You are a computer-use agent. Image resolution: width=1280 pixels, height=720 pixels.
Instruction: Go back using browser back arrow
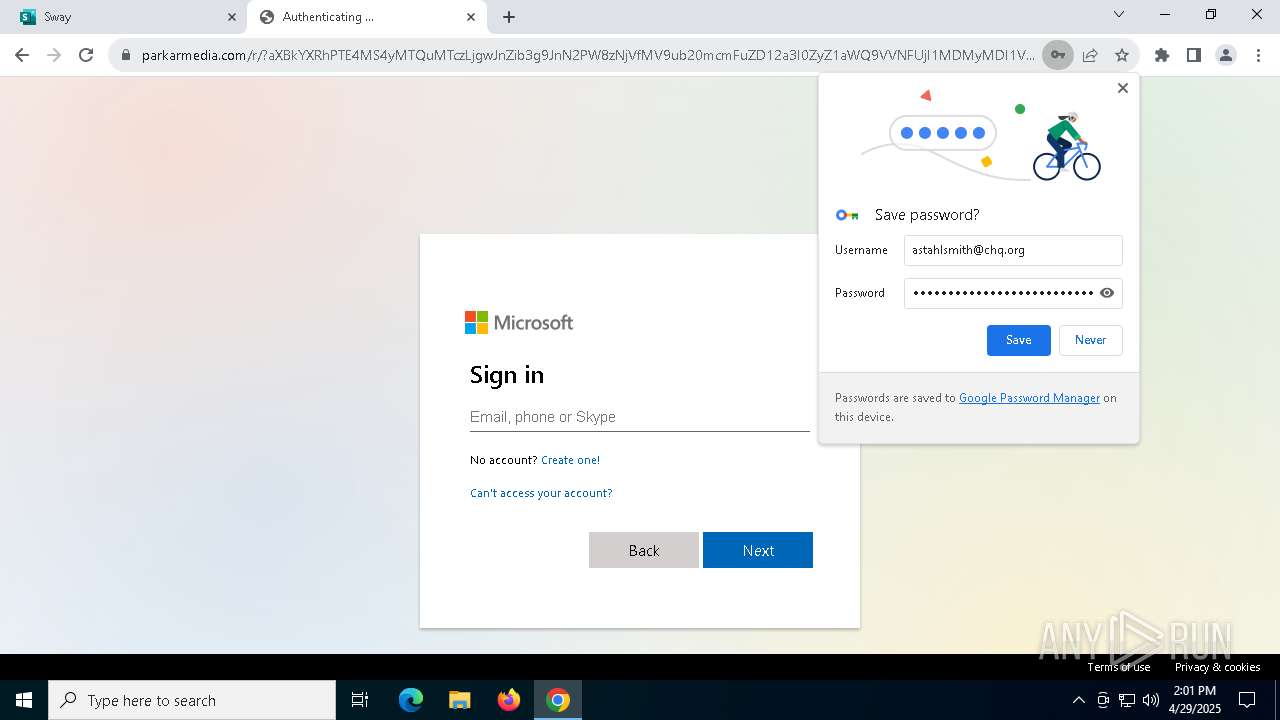[x=22, y=55]
